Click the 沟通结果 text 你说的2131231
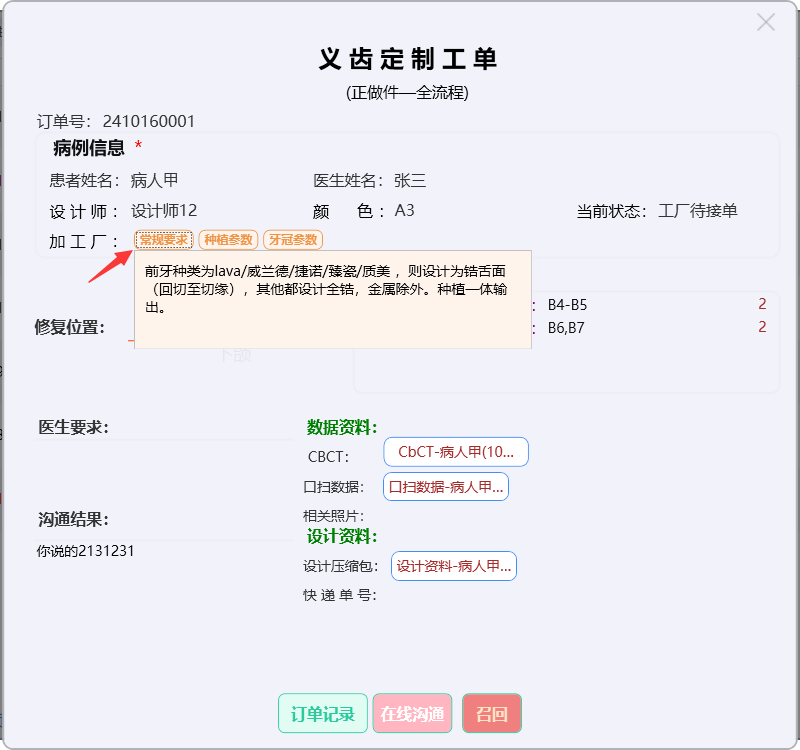 coord(86,551)
